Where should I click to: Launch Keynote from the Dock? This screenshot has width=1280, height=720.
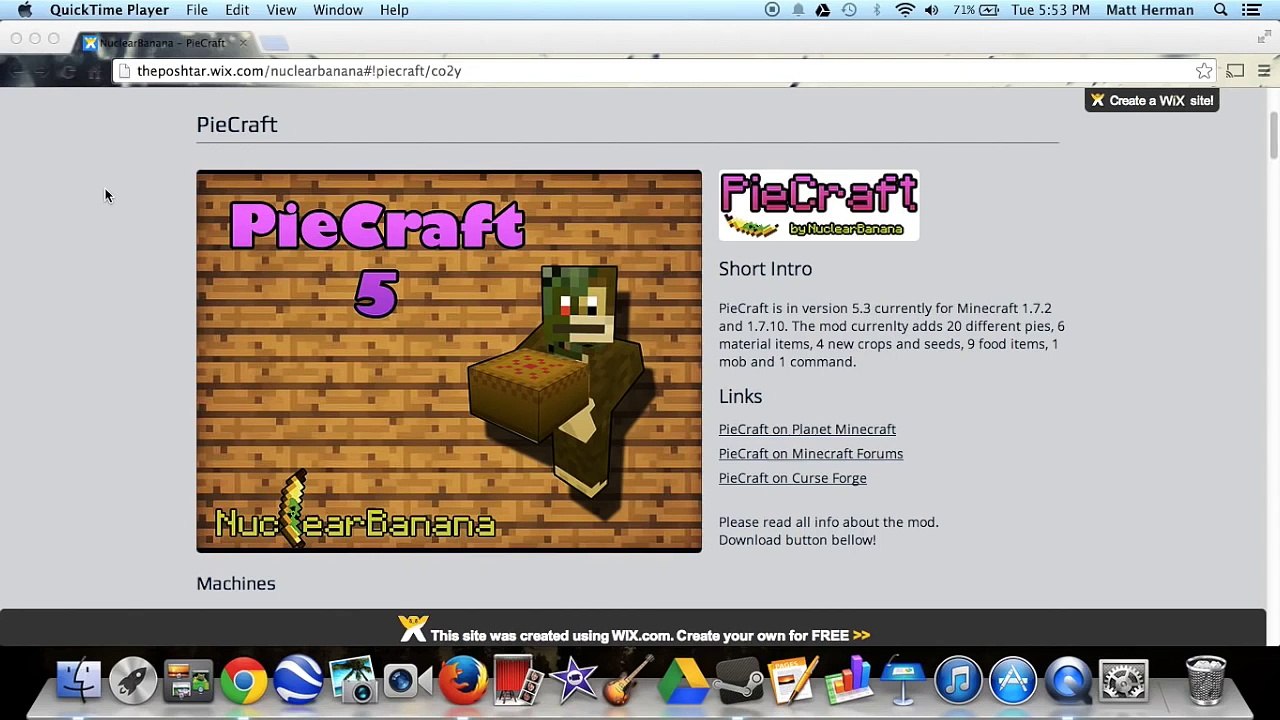point(903,681)
